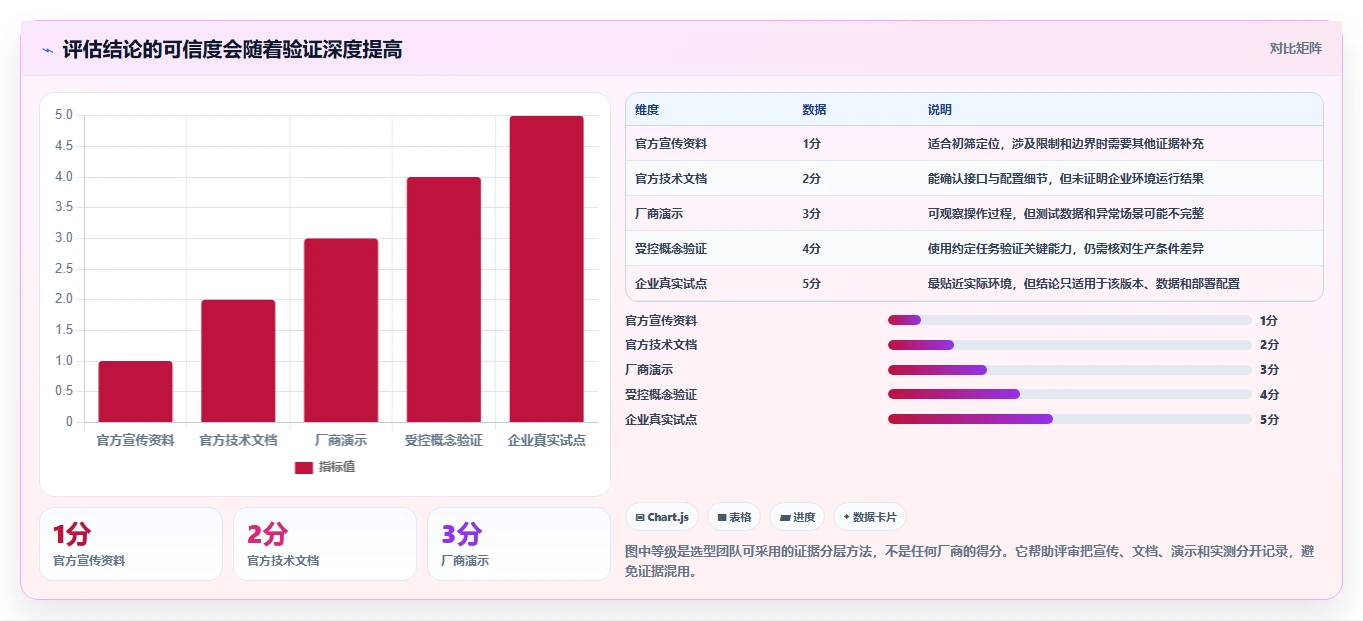The image size is (1363, 621).
Task: Click the description starting 可观察操作过程
Action: coord(1066,214)
